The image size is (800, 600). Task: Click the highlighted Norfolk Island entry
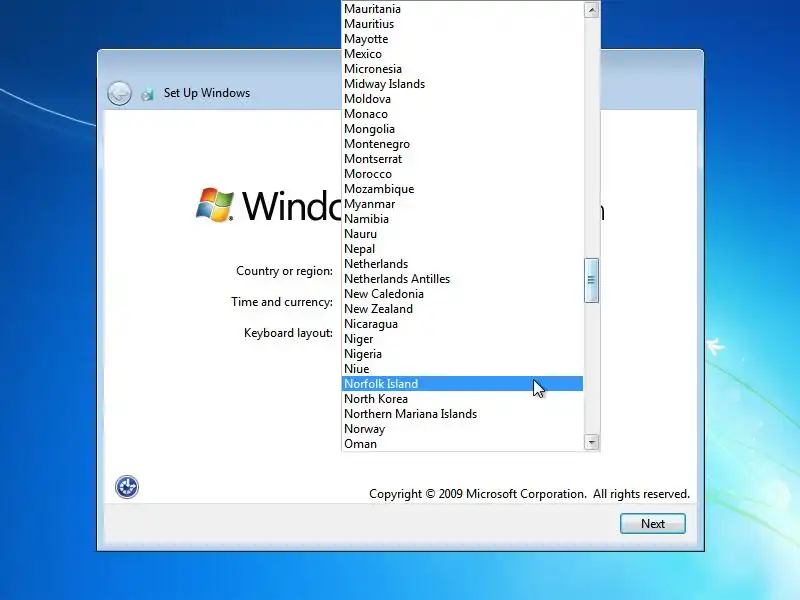click(x=462, y=384)
